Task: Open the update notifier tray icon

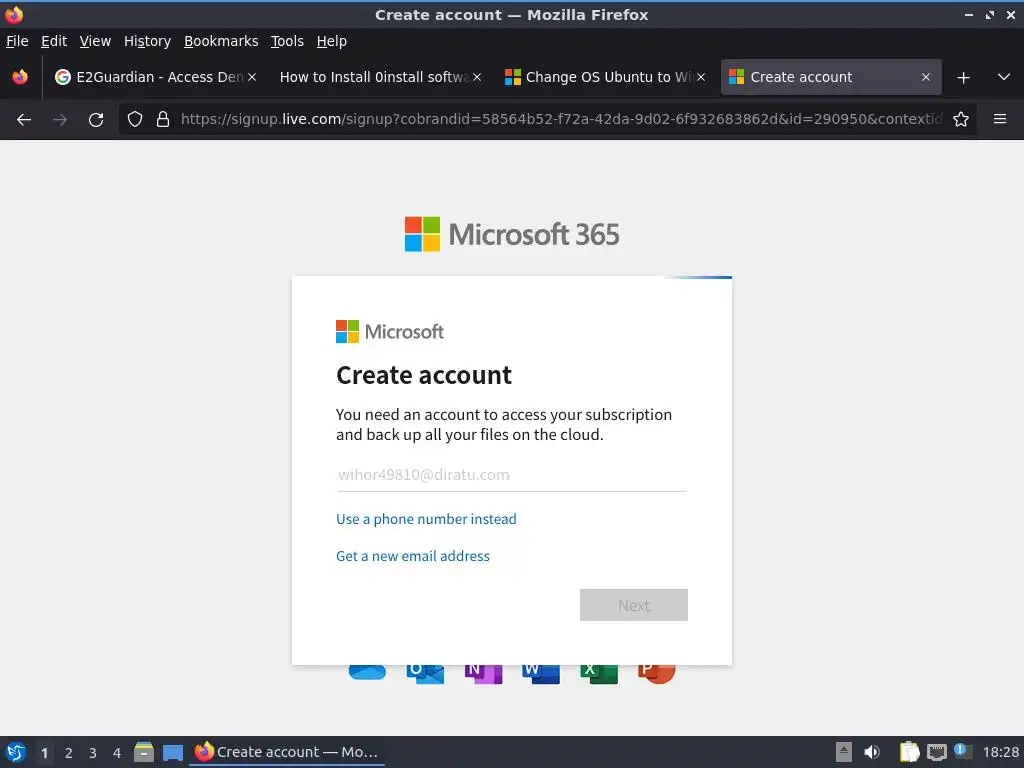Action: [963, 751]
